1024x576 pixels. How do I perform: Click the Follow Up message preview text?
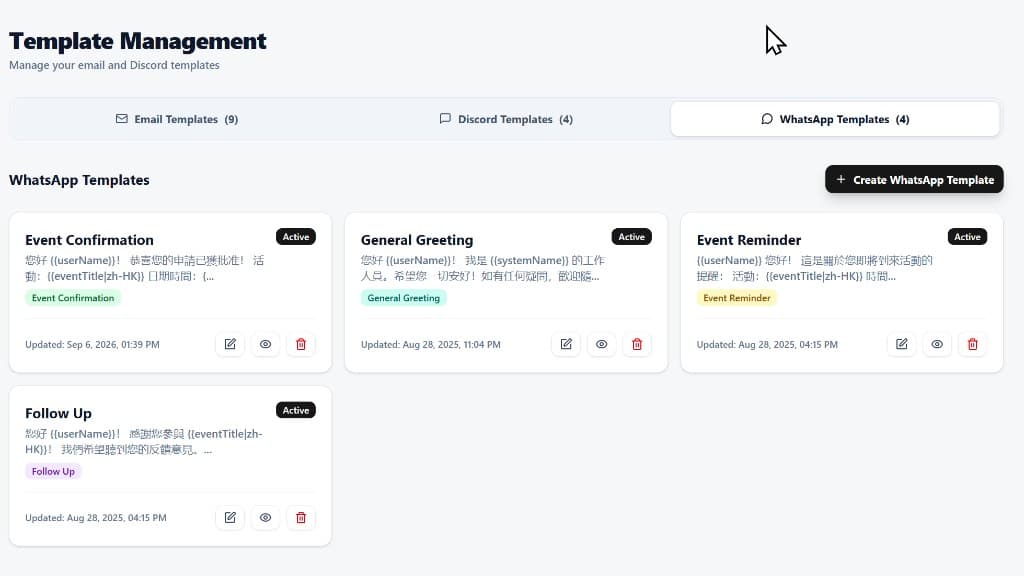click(144, 441)
